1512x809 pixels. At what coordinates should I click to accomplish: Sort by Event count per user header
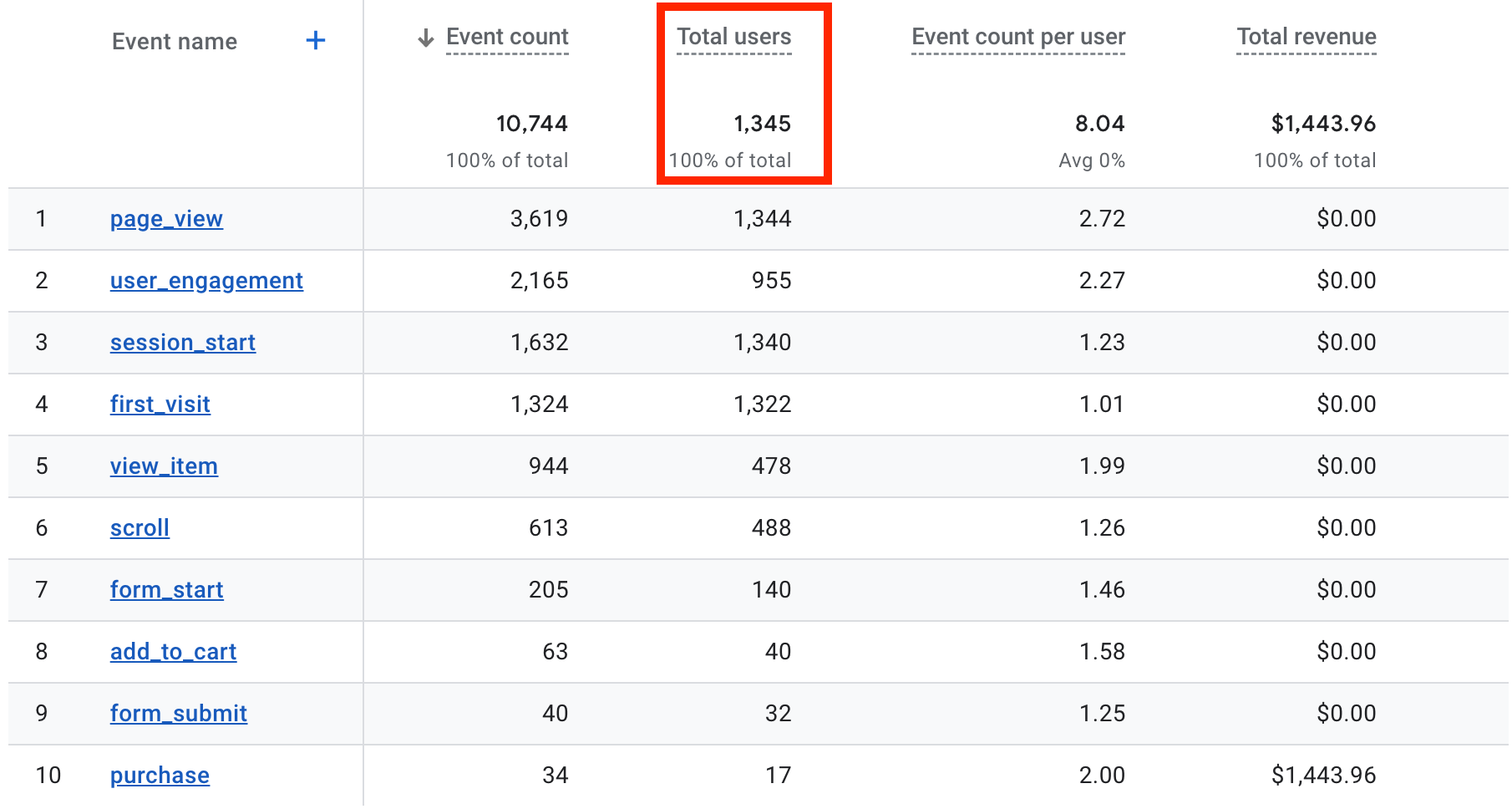1017,37
